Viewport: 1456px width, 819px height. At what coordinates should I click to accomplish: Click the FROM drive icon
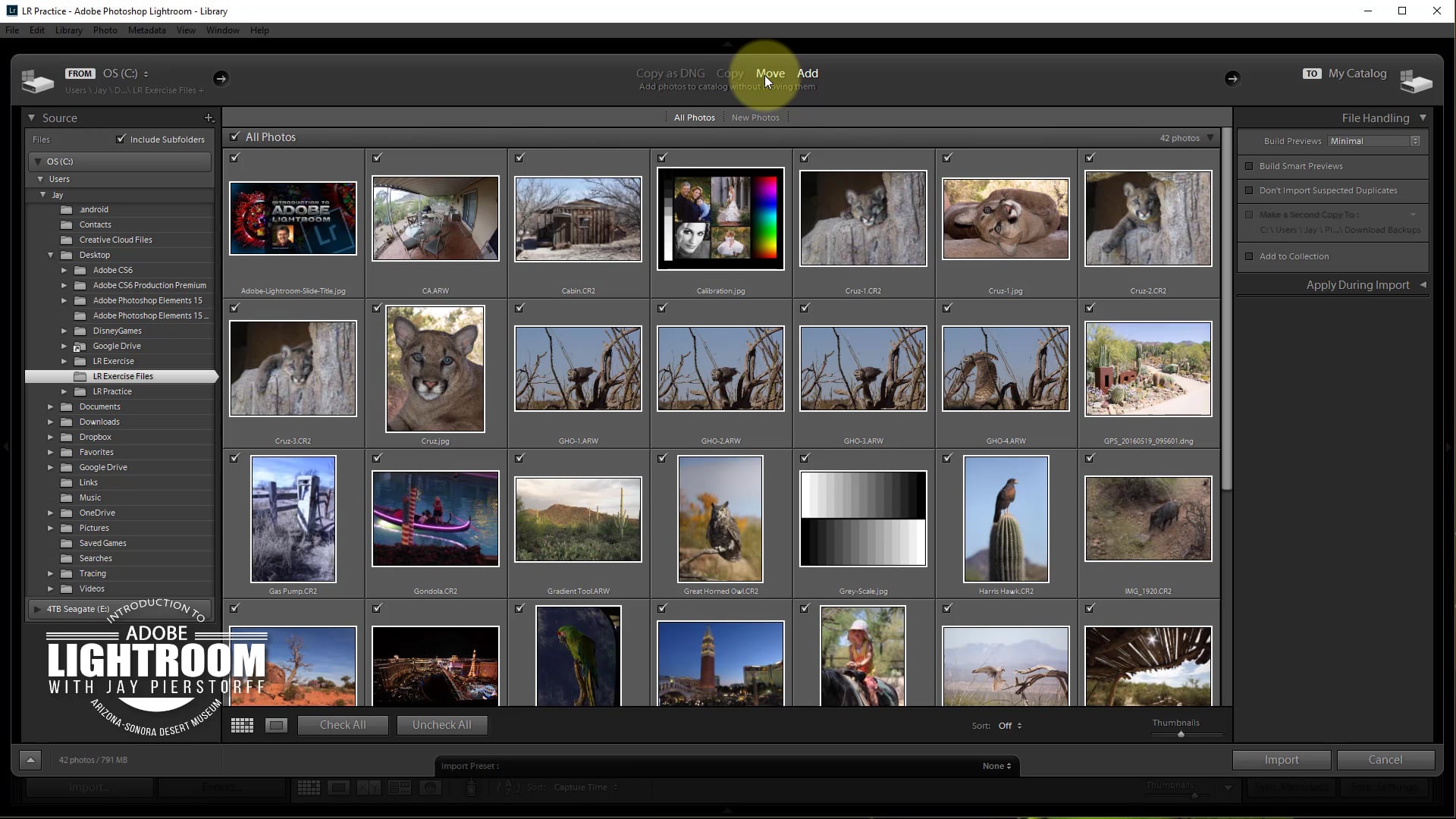coord(37,80)
